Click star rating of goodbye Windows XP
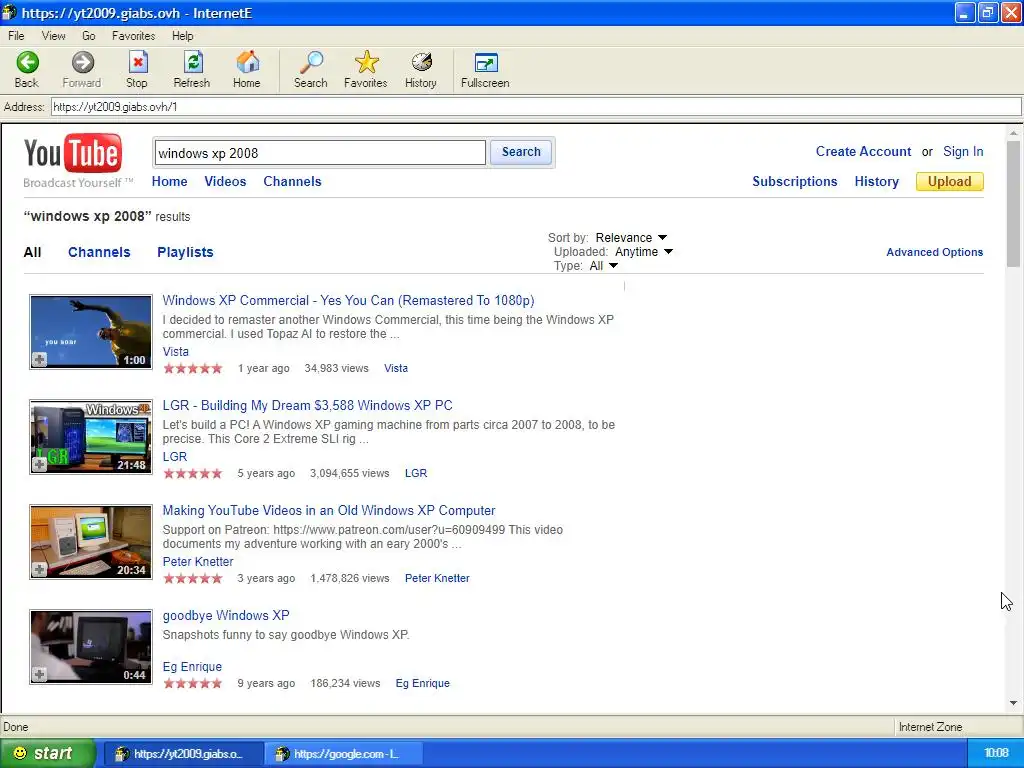 pos(193,684)
